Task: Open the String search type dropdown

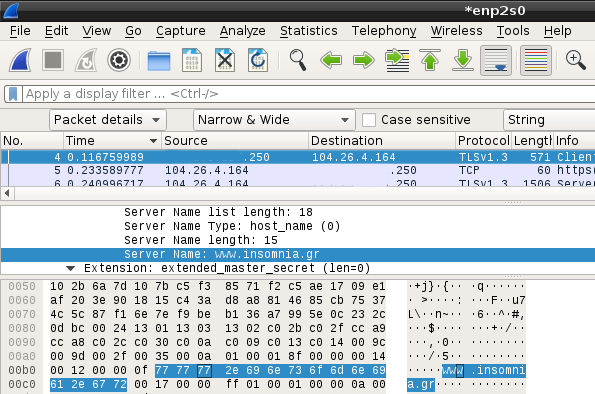Action: (549, 120)
